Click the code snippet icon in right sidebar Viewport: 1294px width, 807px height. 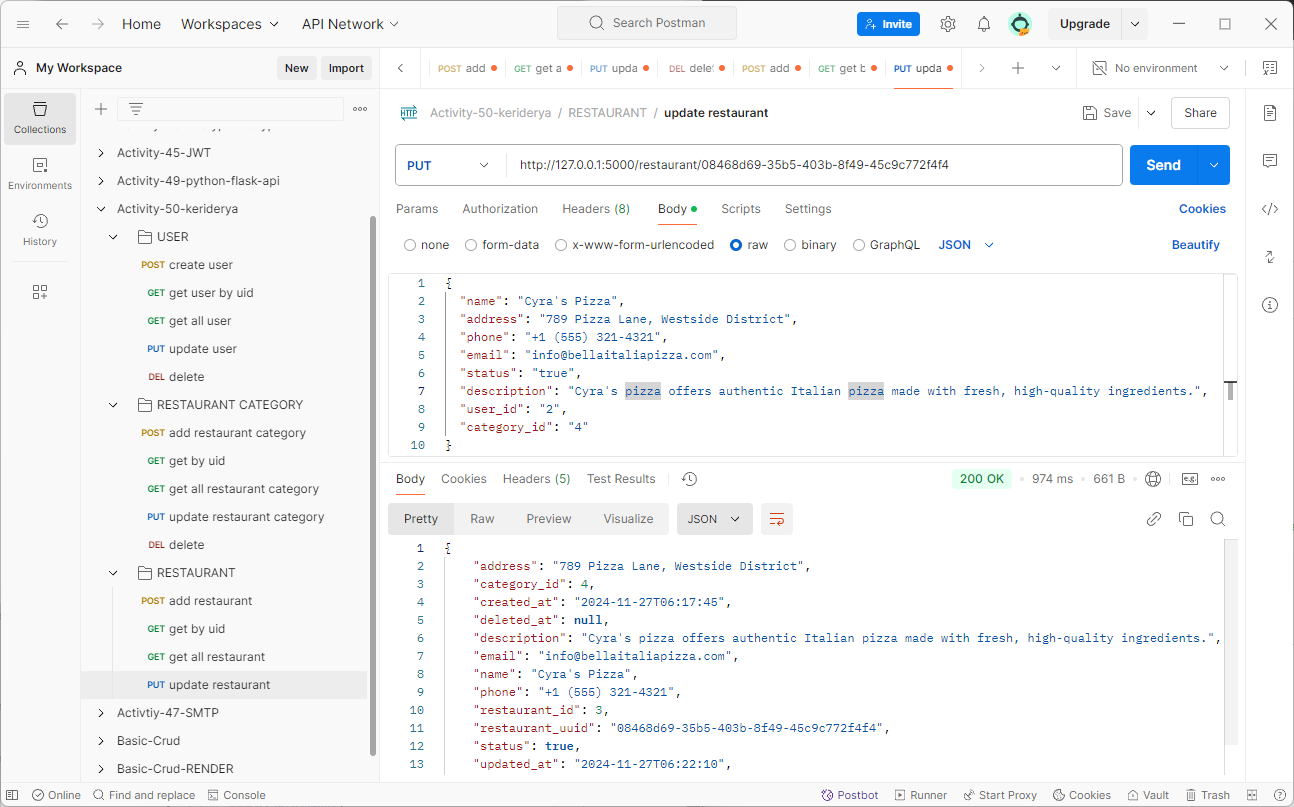1270,209
